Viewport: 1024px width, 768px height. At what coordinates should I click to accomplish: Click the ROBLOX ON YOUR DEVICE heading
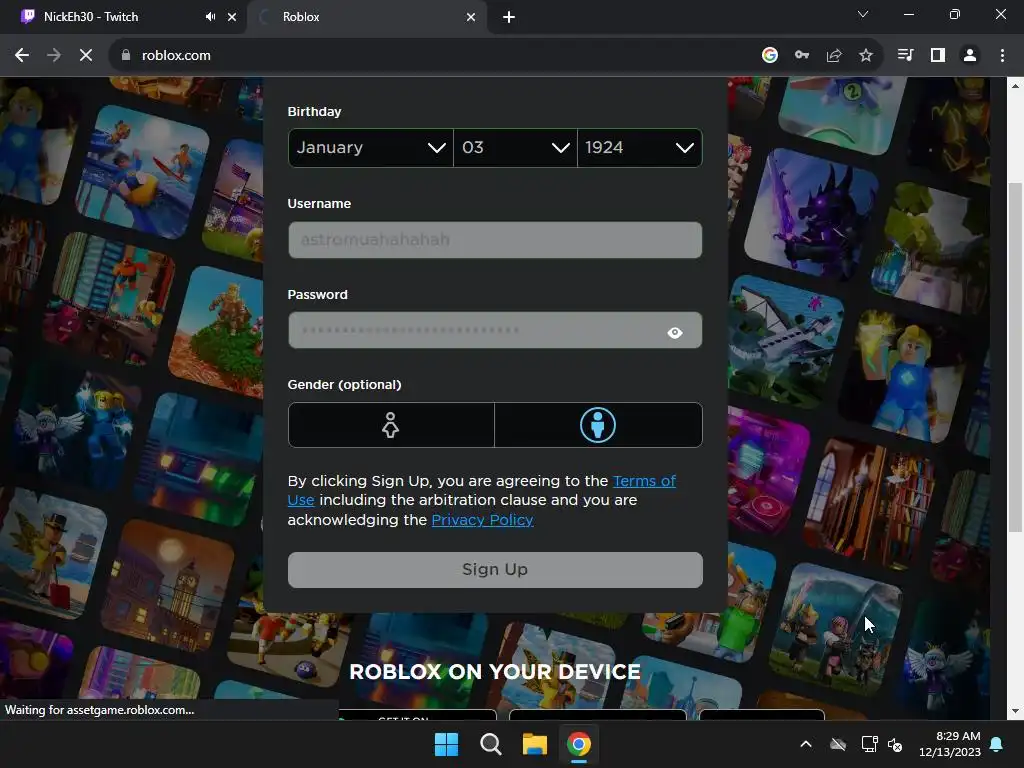(x=495, y=672)
